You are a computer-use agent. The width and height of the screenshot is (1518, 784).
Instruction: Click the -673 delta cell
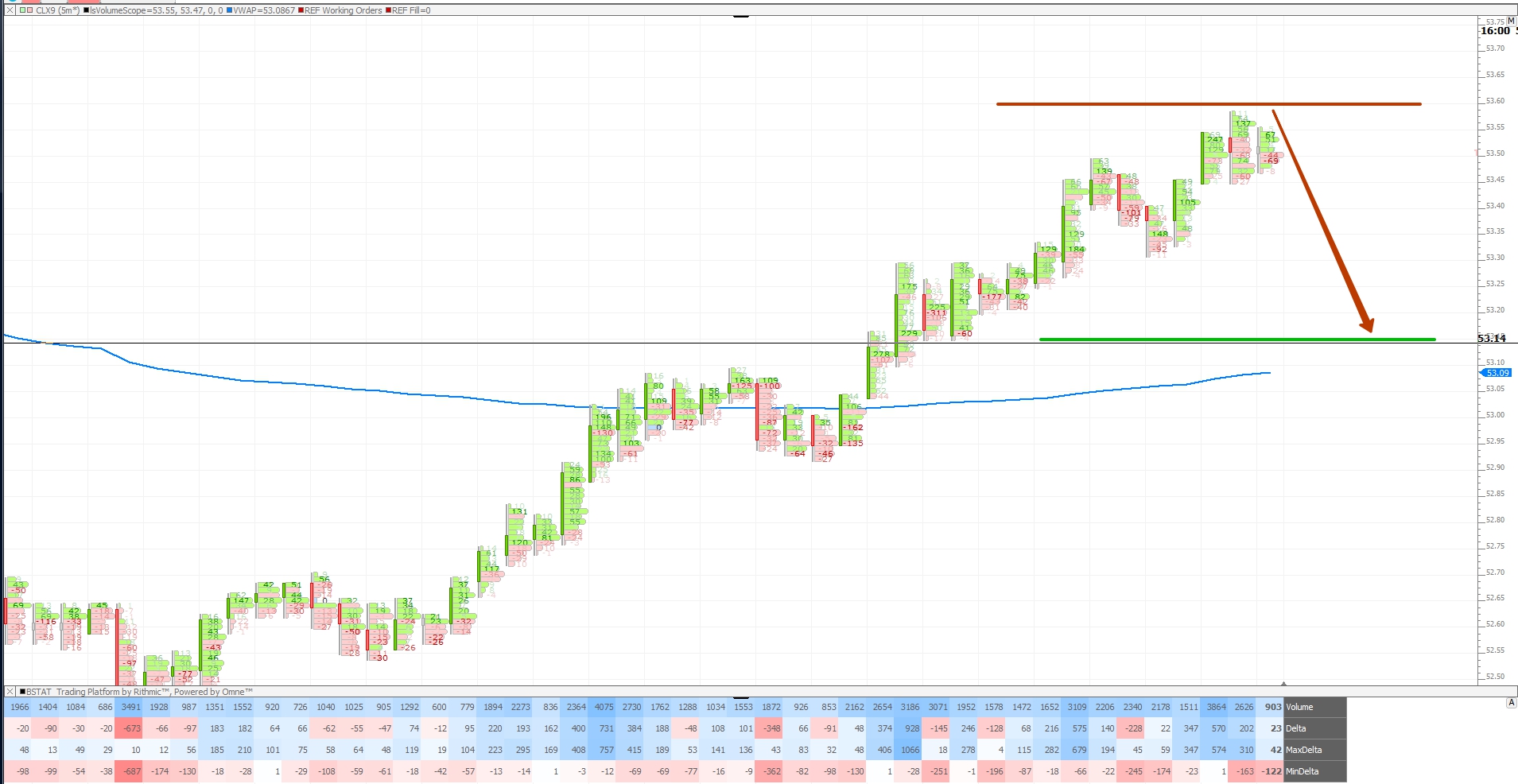point(129,728)
